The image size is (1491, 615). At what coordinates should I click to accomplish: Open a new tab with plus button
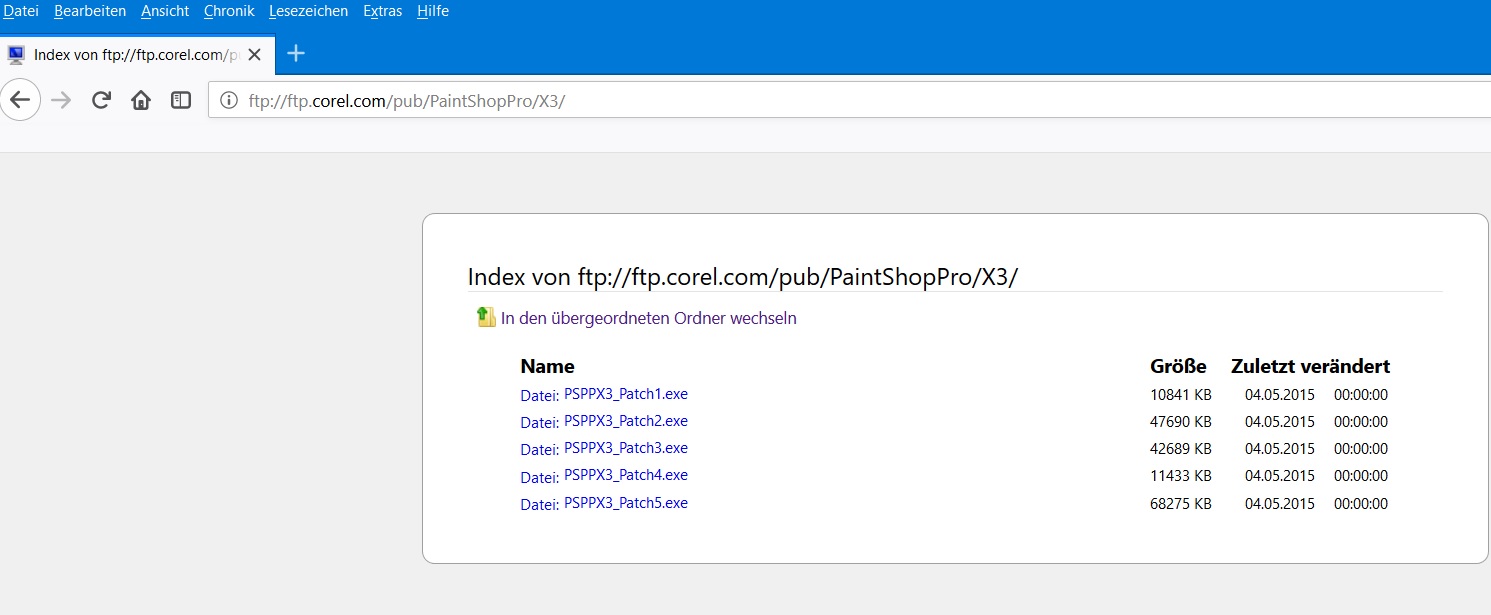296,53
